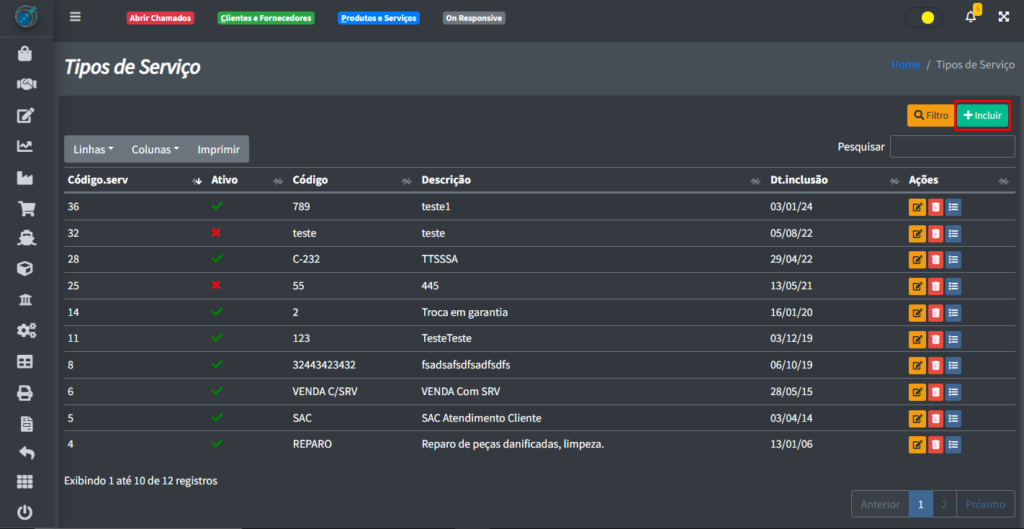Viewport: 1024px width, 529px height.
Task: Expand the Linhas dropdown
Action: tap(93, 149)
